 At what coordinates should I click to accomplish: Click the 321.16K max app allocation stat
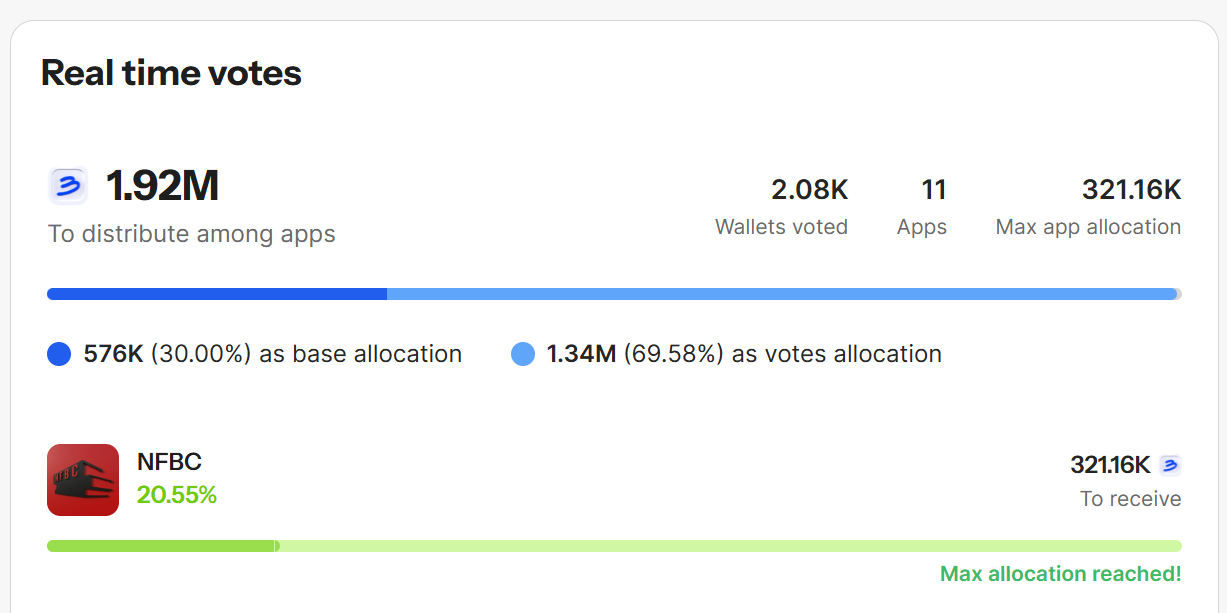(1131, 189)
